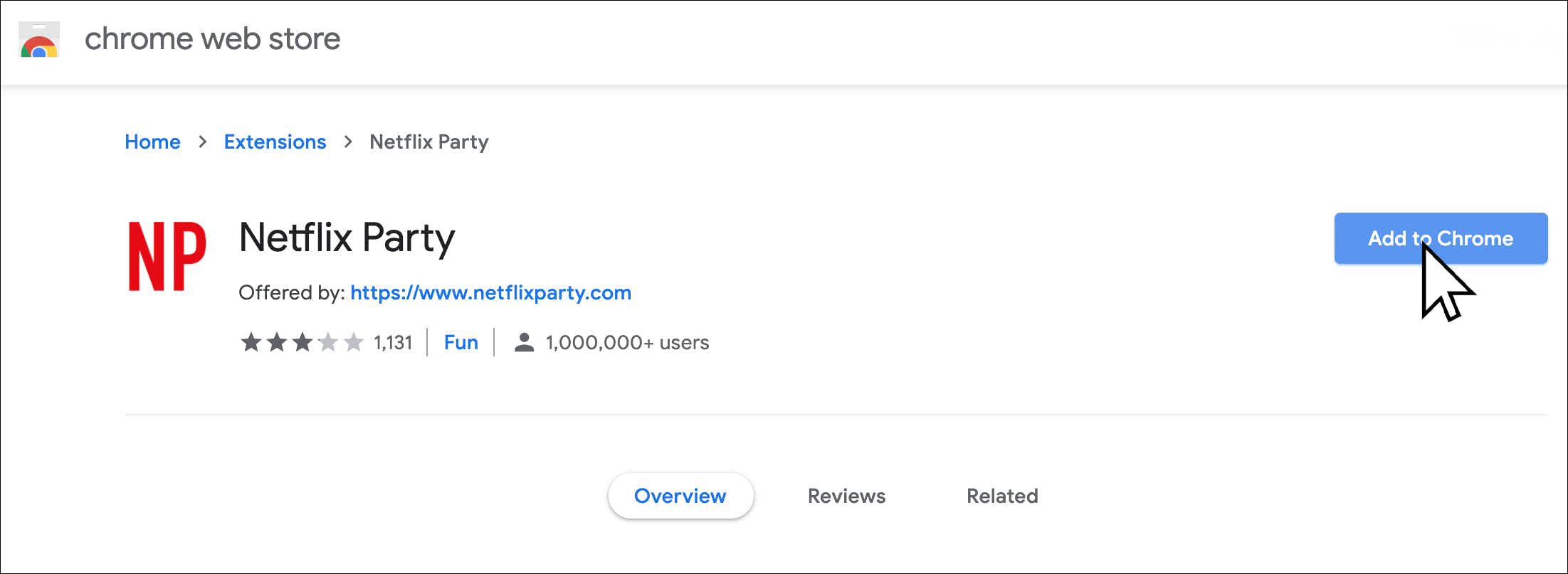Open the Extensions breadcrumb link
Screen dimensions: 1568x574
275,142
